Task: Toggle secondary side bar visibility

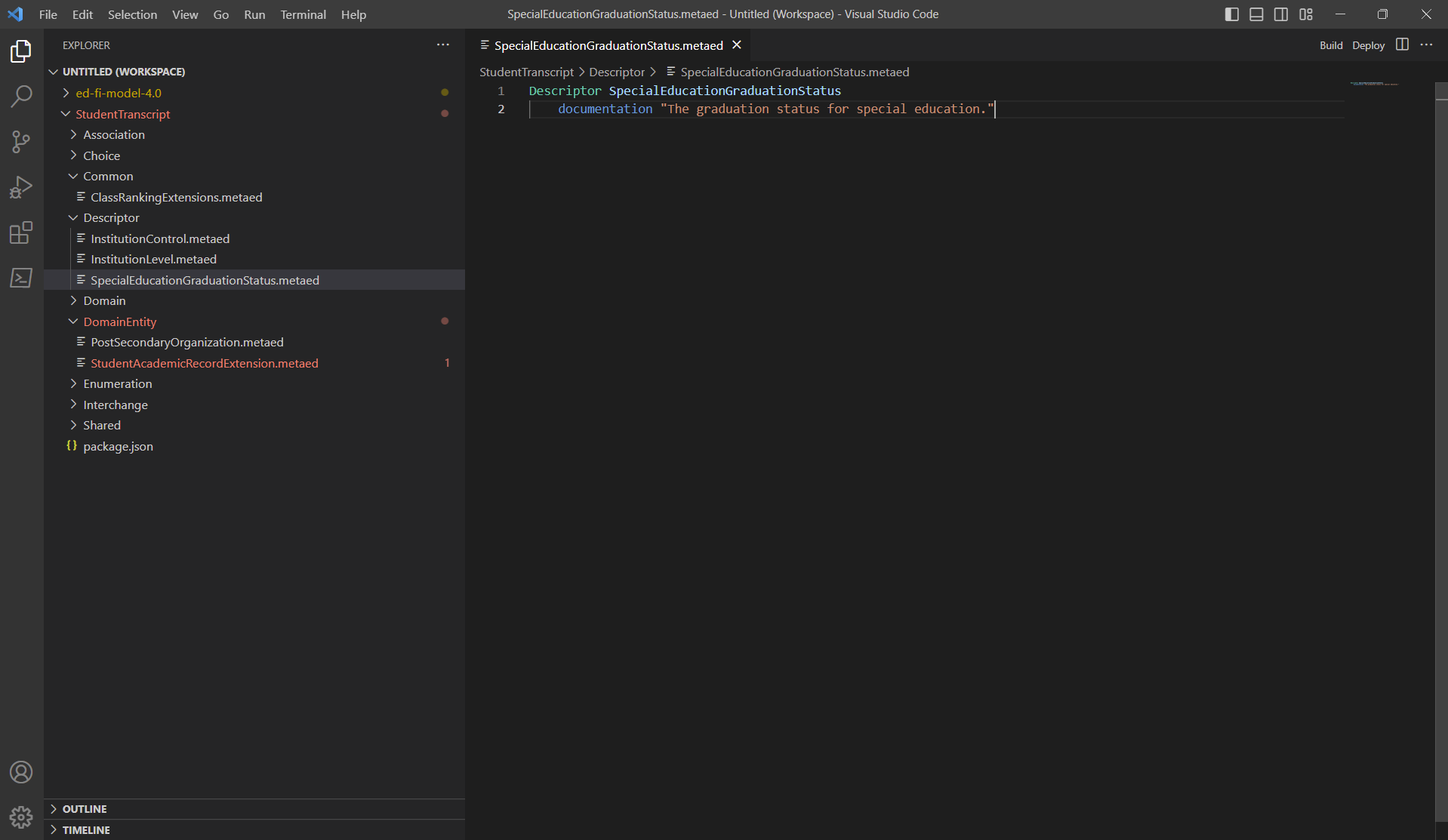Action: point(1281,14)
